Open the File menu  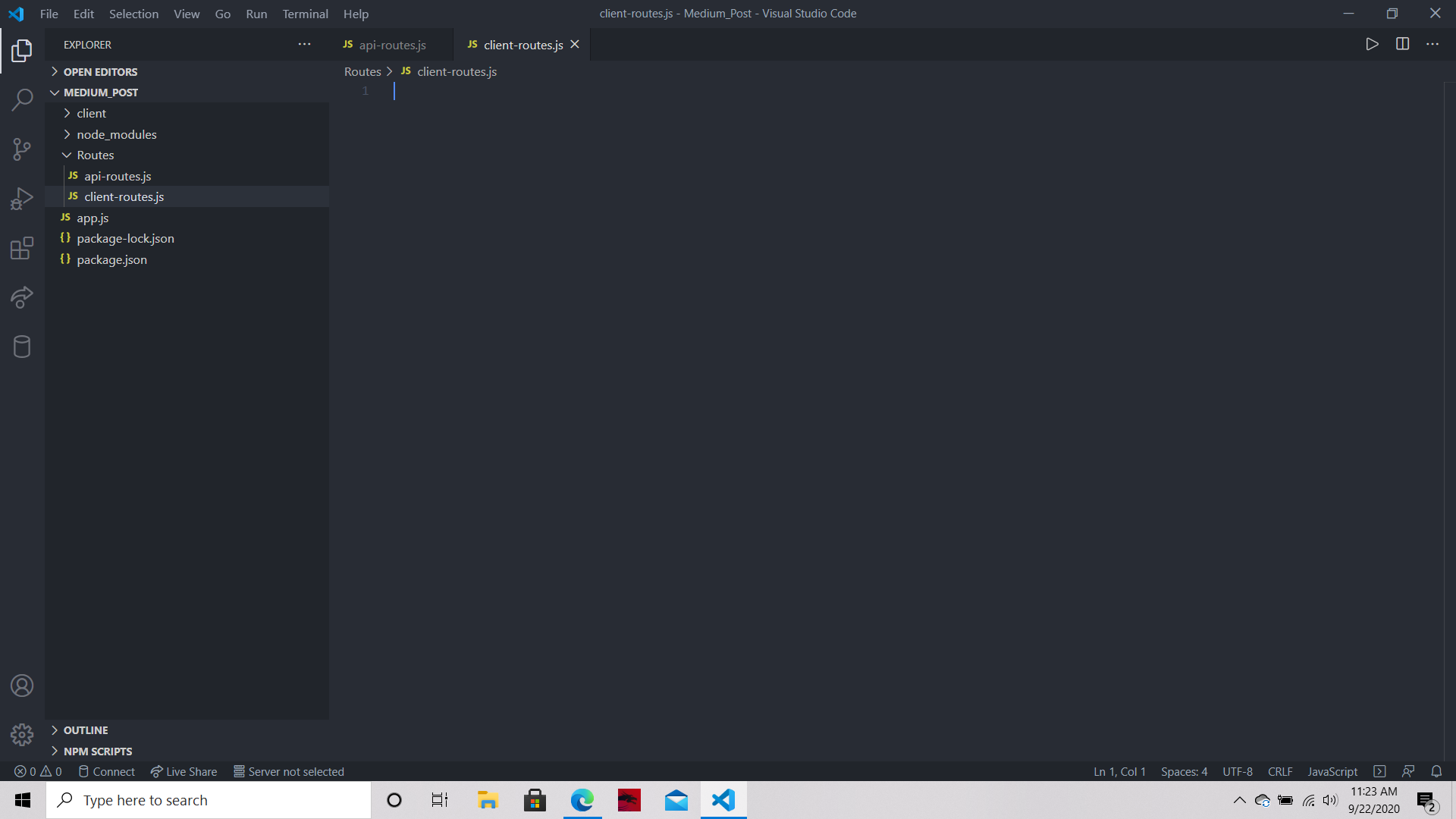click(49, 14)
